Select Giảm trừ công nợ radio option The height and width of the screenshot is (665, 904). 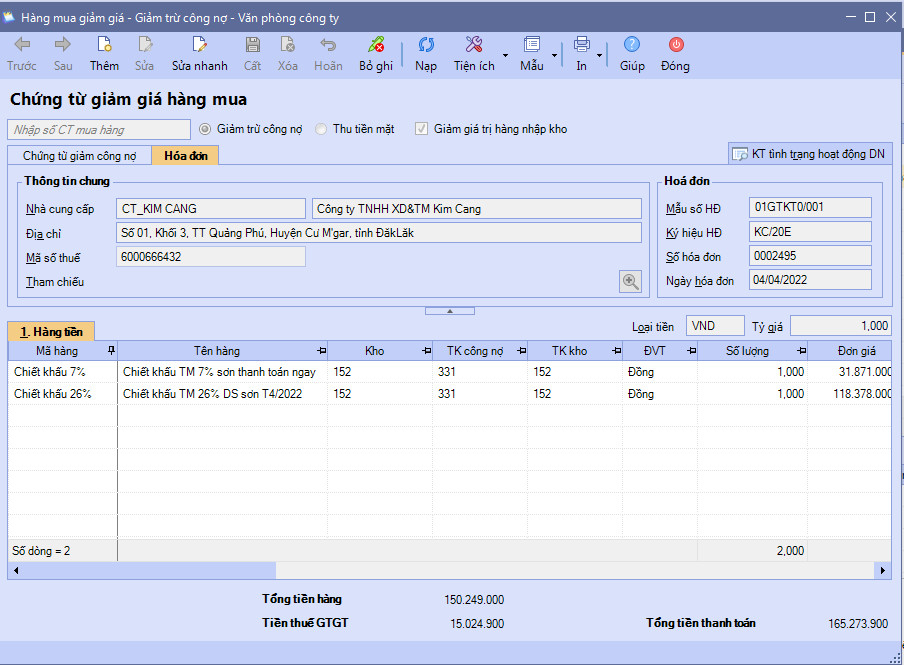pyautogui.click(x=205, y=129)
